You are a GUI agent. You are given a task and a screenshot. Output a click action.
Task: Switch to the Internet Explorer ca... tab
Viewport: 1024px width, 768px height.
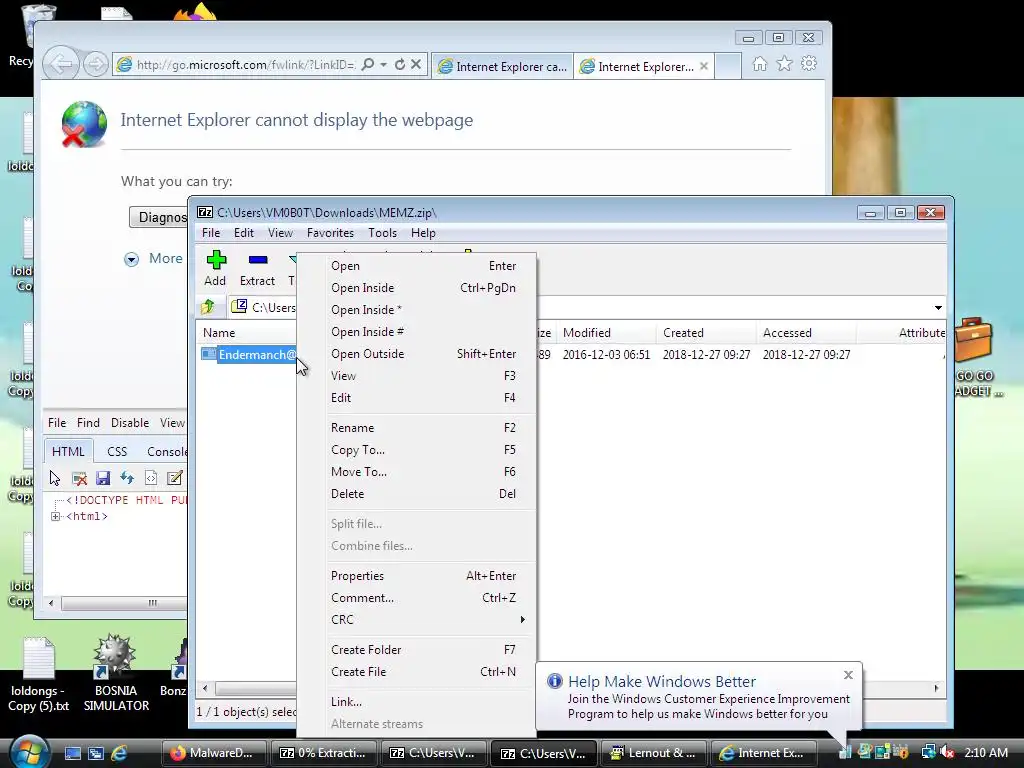502,67
